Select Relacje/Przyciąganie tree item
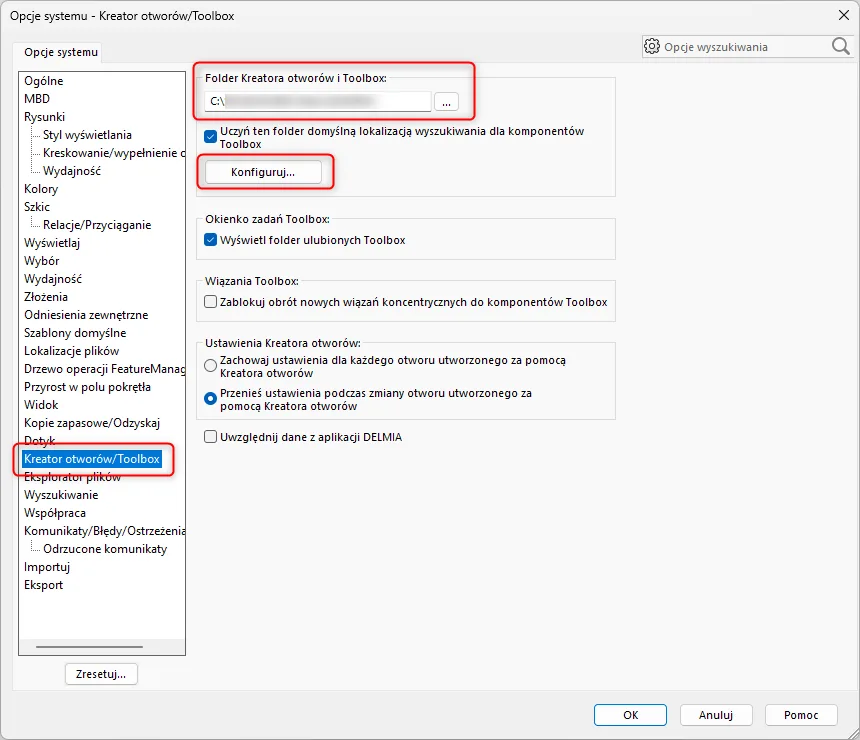Viewport: 860px width, 740px height. pos(97,225)
